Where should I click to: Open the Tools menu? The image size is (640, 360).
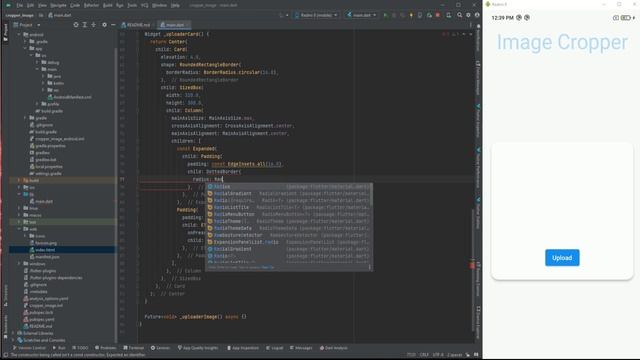tap(132, 5)
